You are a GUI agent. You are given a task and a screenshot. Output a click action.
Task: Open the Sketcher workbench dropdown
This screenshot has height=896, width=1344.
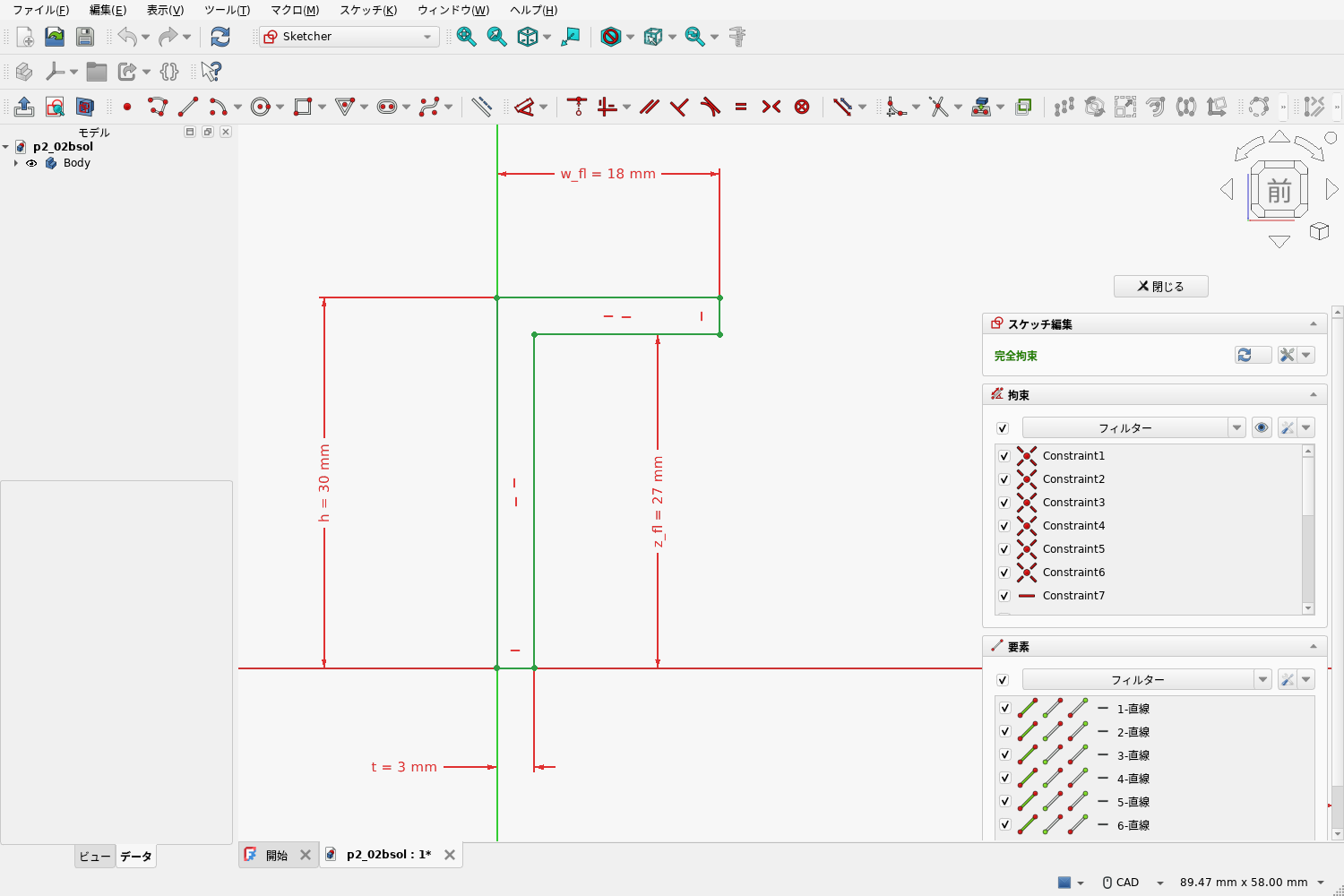tap(349, 37)
